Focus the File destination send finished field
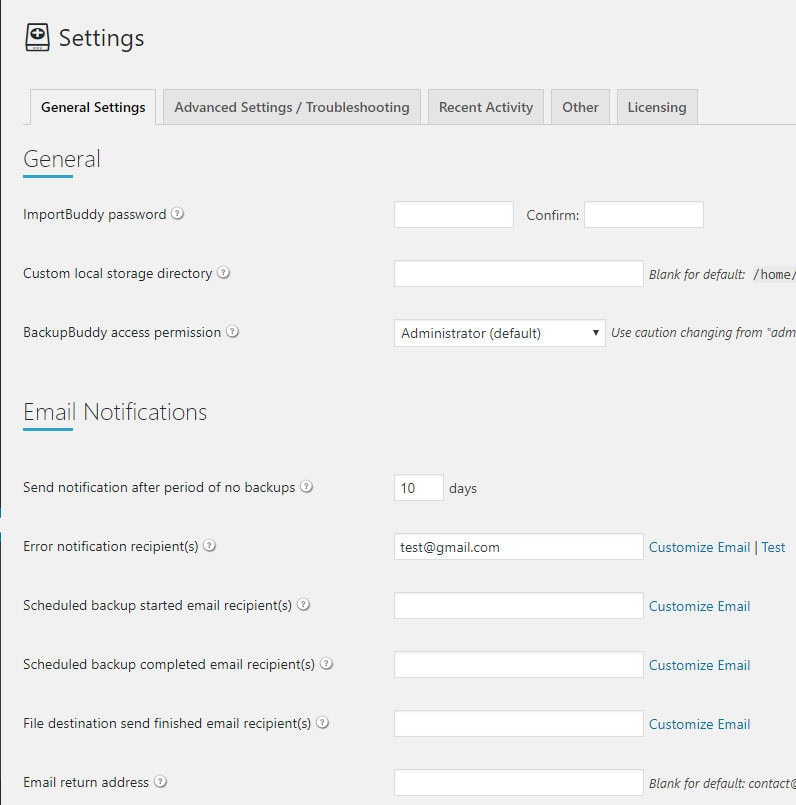The image size is (796, 805). coord(519,724)
